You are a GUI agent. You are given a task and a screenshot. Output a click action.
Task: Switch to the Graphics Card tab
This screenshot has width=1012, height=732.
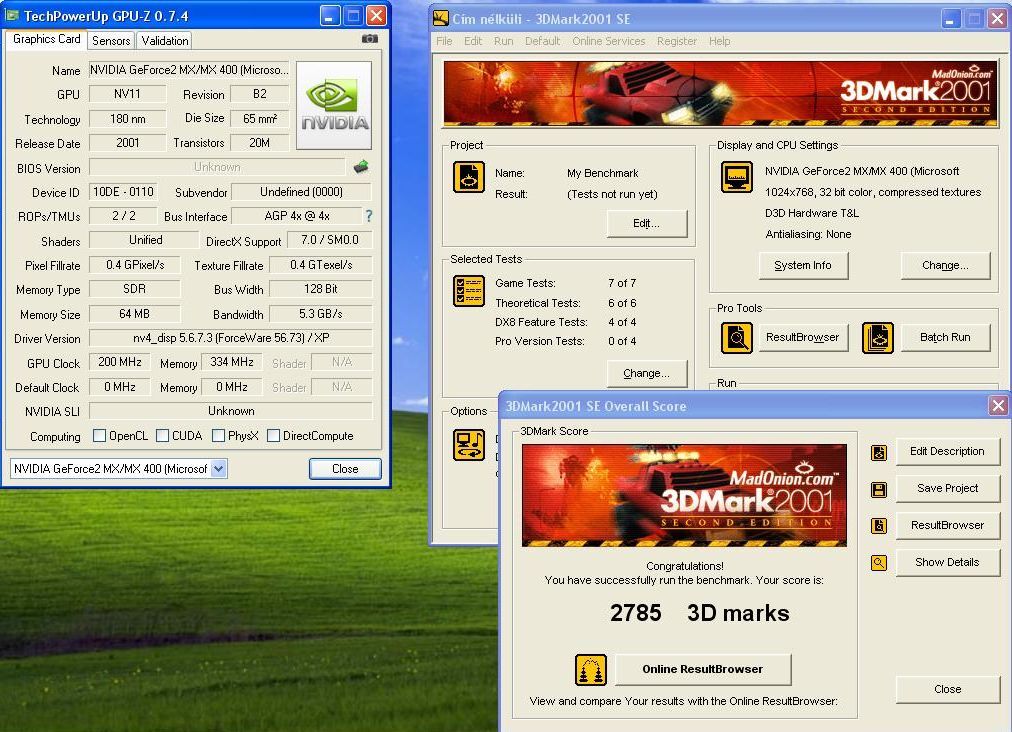click(46, 39)
